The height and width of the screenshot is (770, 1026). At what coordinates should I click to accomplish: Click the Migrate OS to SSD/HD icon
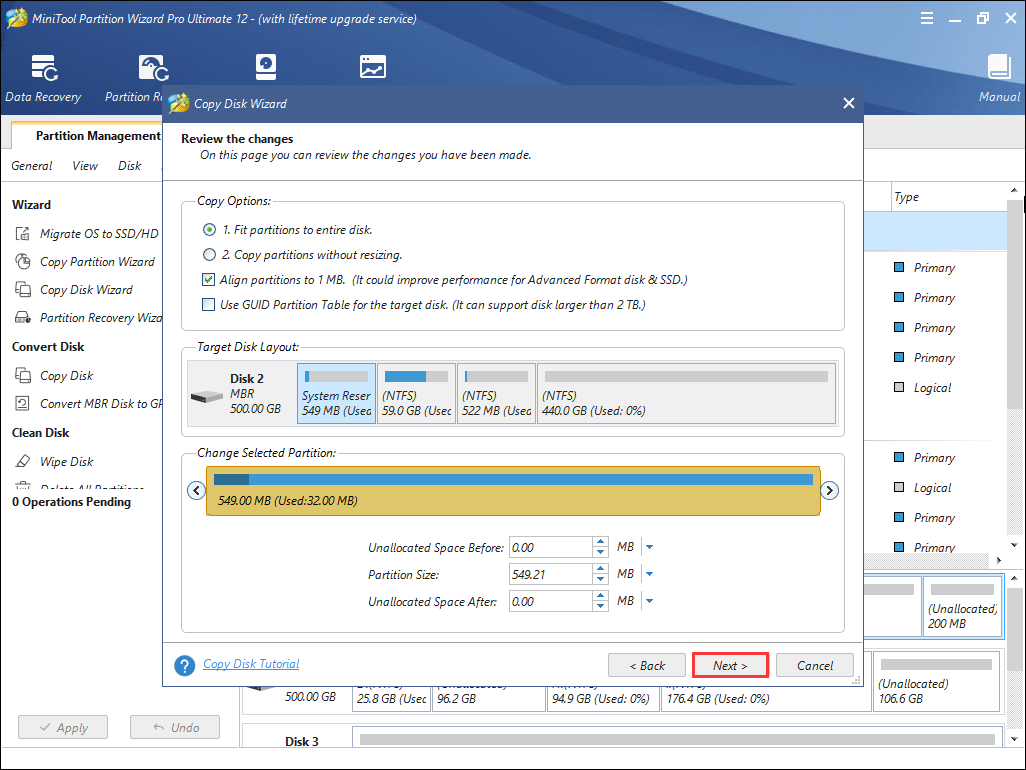coord(23,234)
